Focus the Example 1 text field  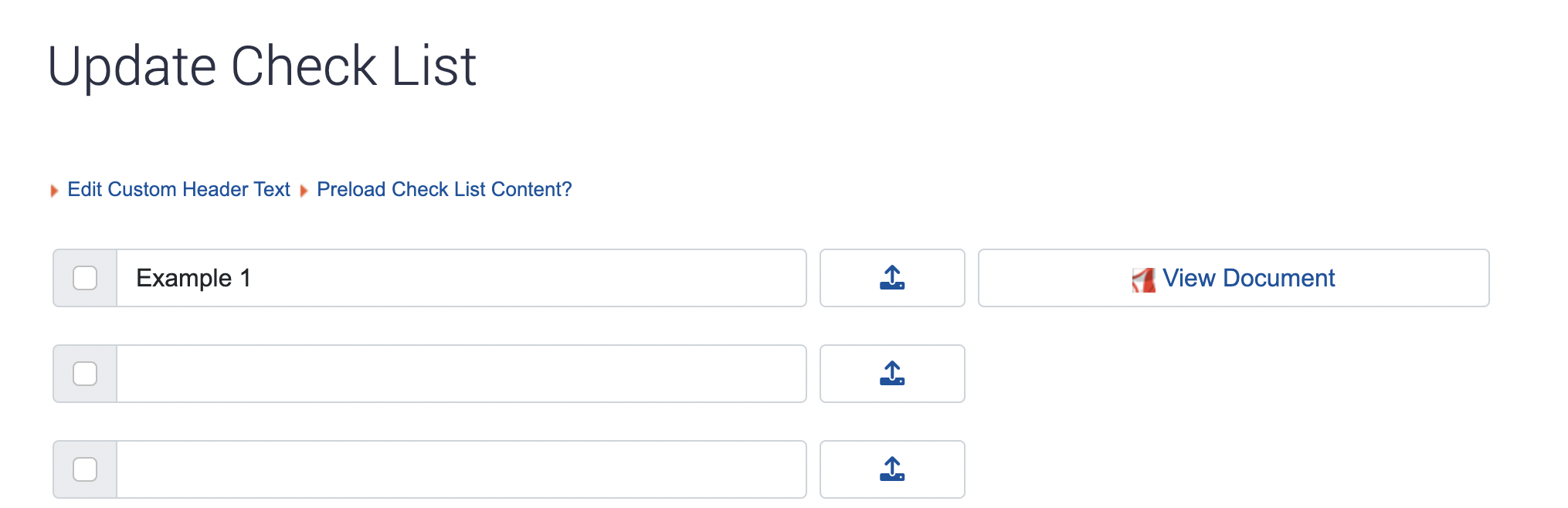[461, 278]
